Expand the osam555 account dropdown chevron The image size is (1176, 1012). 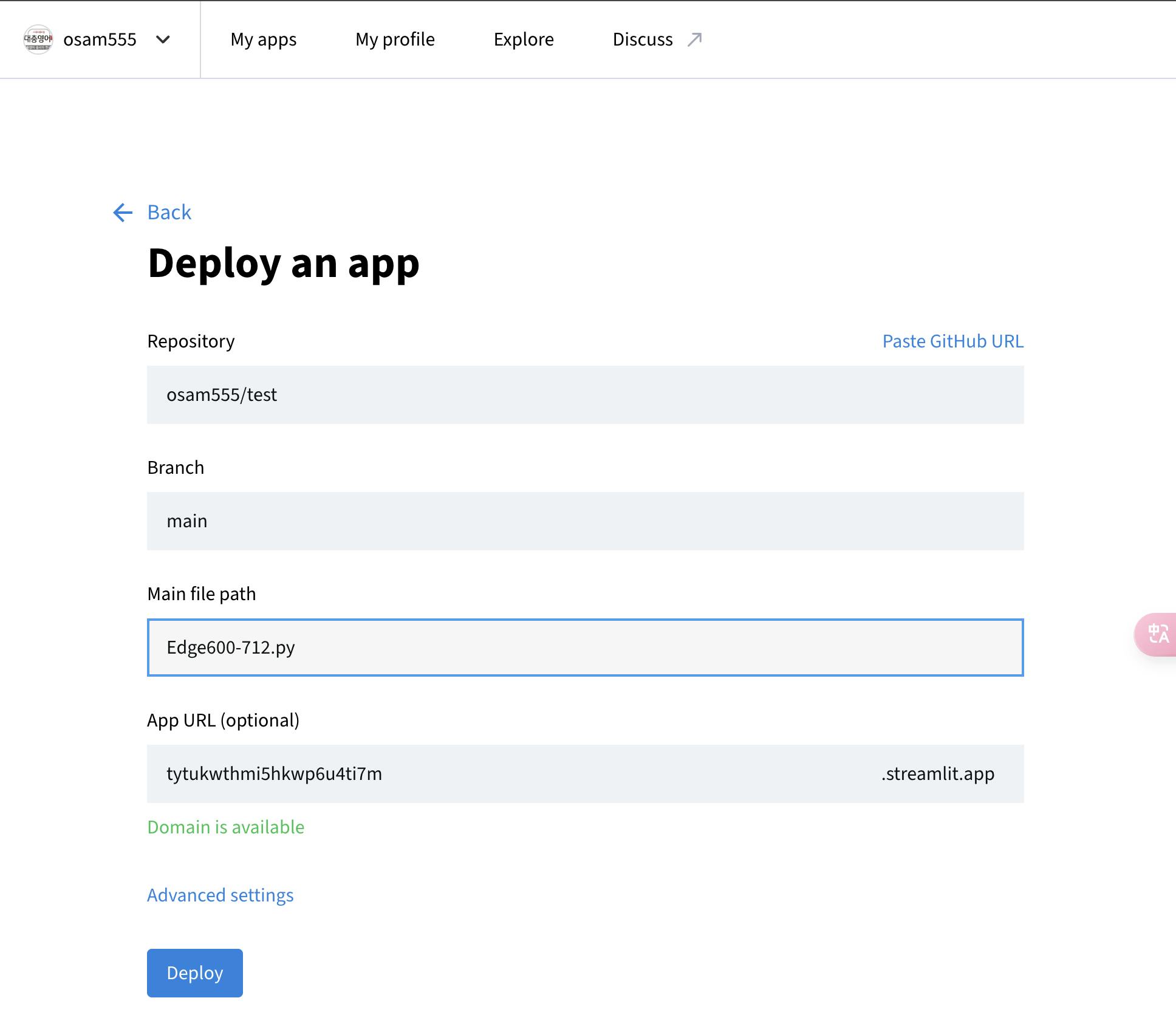point(163,39)
